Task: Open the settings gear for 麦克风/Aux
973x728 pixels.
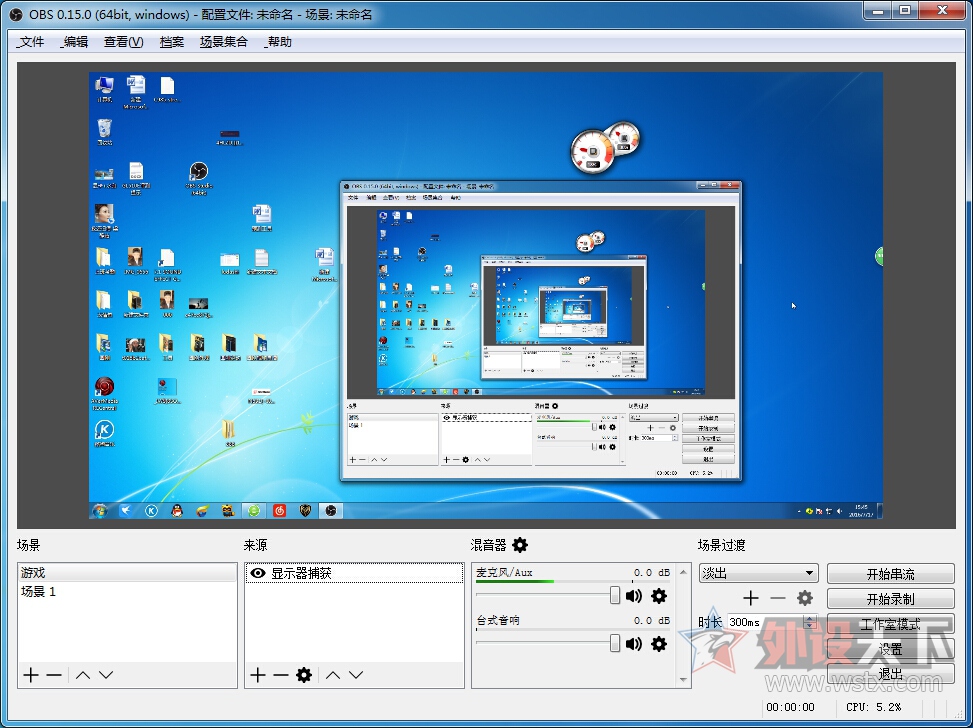Action: [659, 596]
